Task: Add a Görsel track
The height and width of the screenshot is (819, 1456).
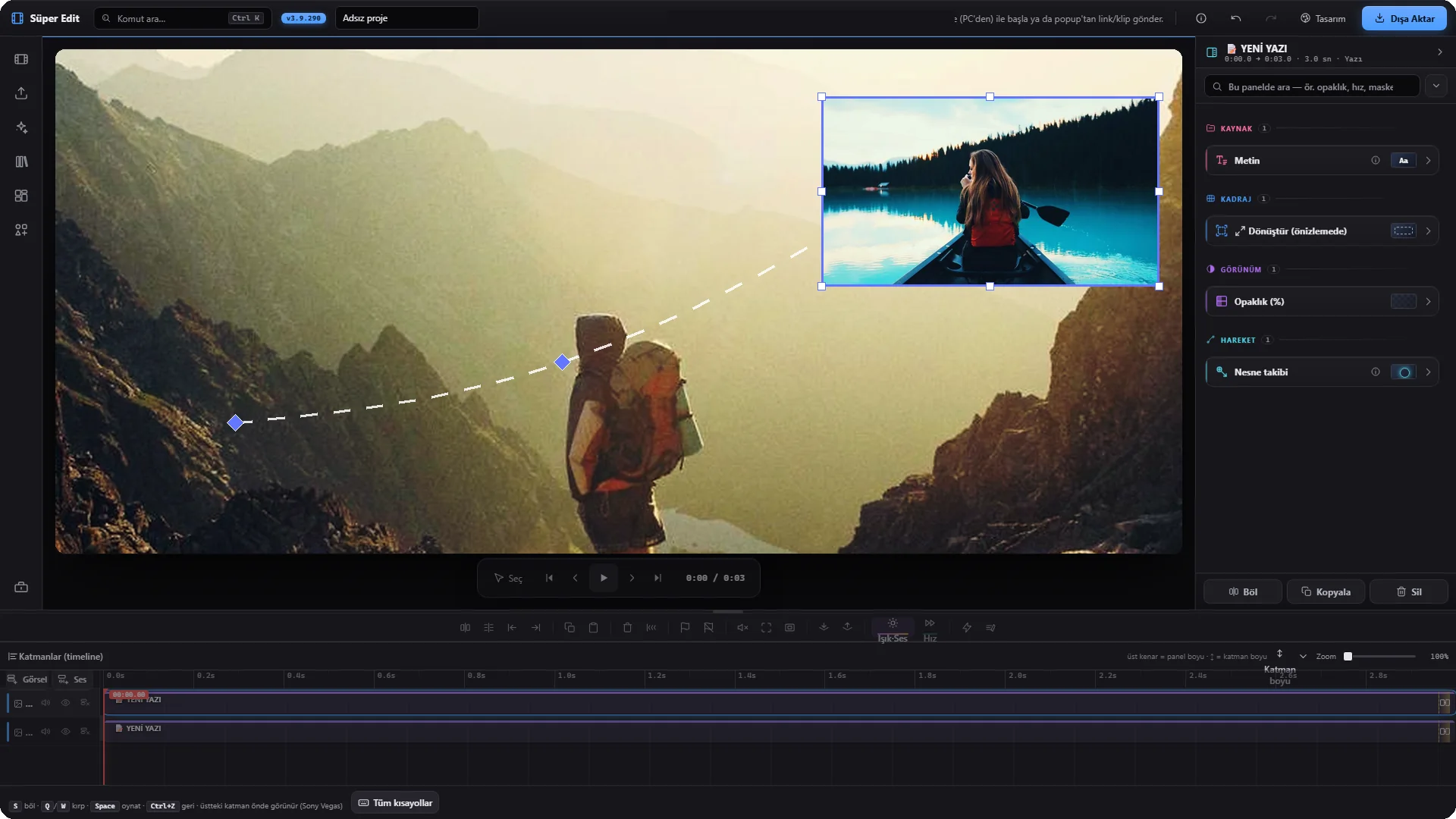Action: tap(27, 679)
